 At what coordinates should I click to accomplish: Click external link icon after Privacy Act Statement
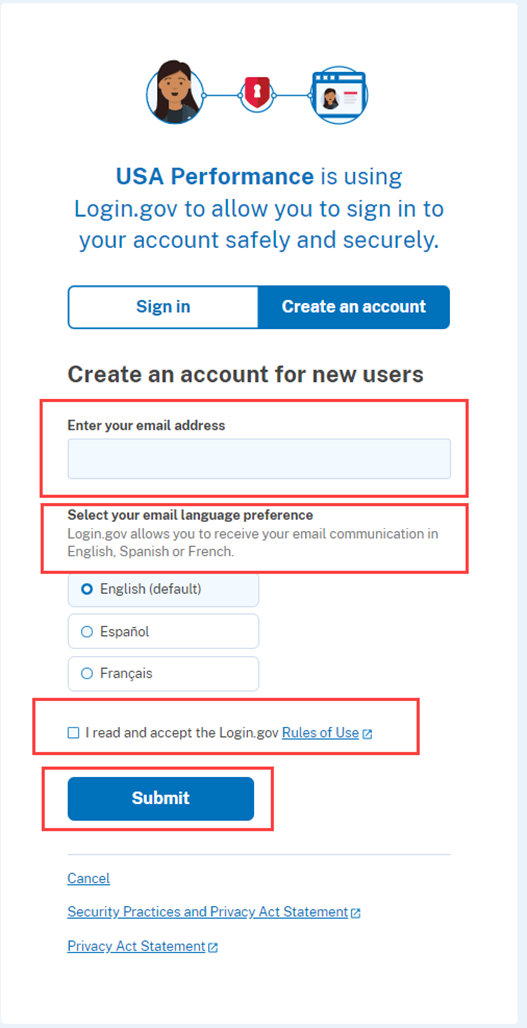click(213, 947)
